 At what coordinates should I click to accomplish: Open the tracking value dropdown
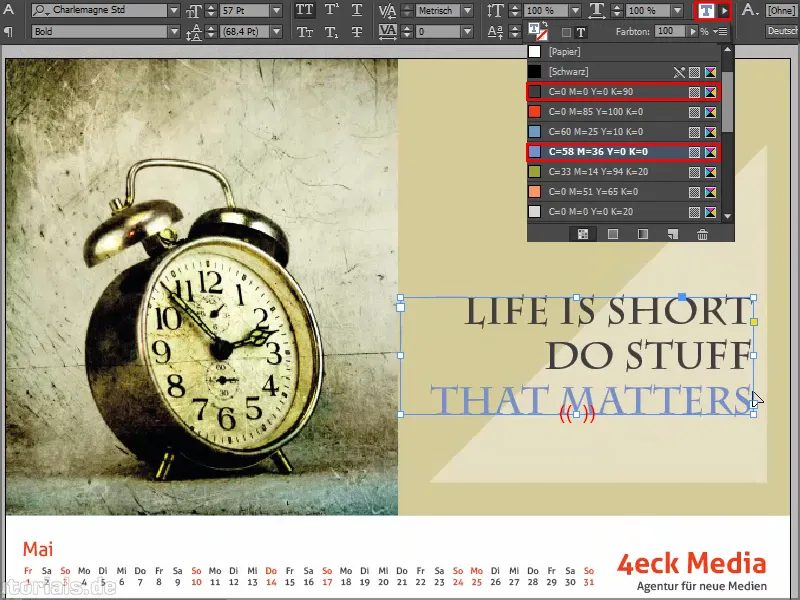click(467, 32)
